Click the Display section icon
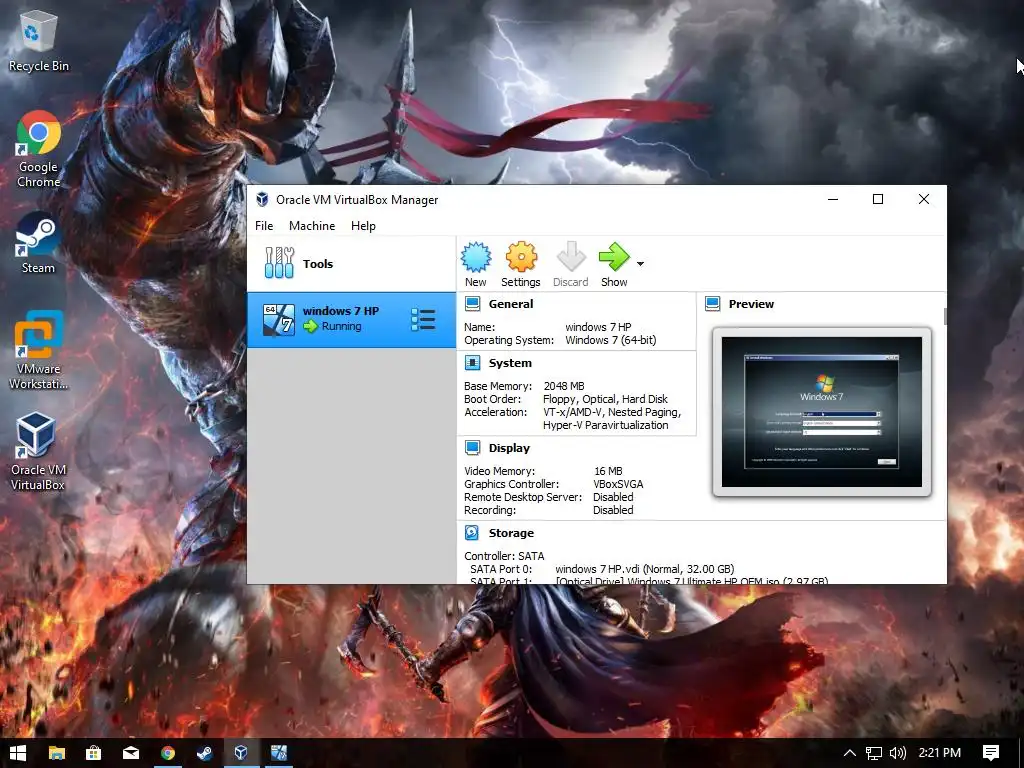This screenshot has height=768, width=1024. pyautogui.click(x=472, y=448)
